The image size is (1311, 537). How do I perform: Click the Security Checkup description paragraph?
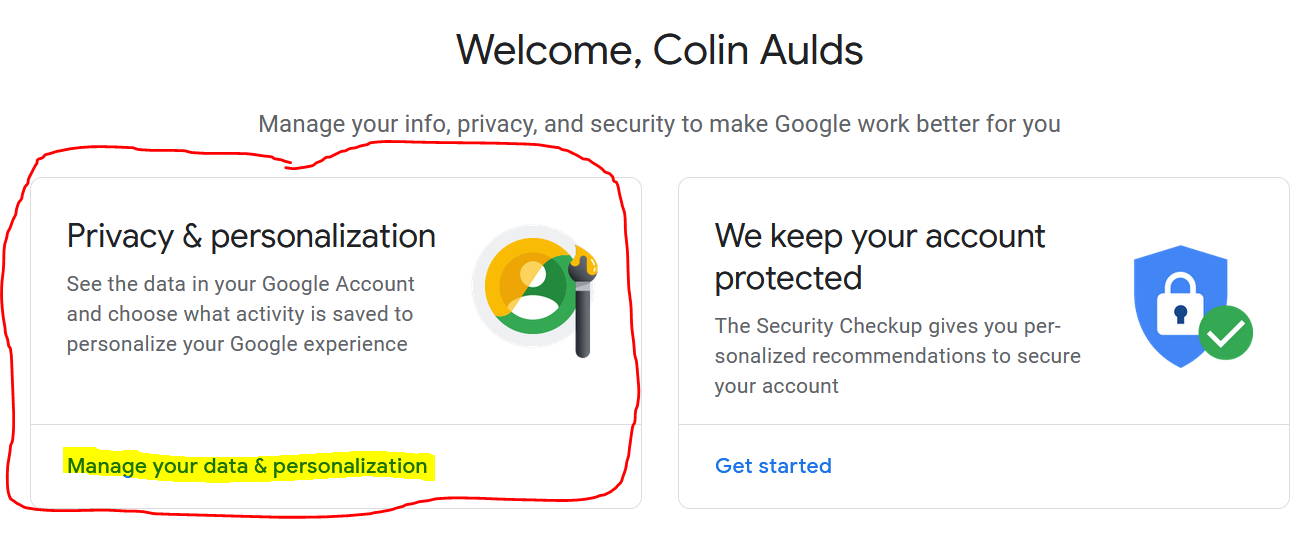pos(897,356)
